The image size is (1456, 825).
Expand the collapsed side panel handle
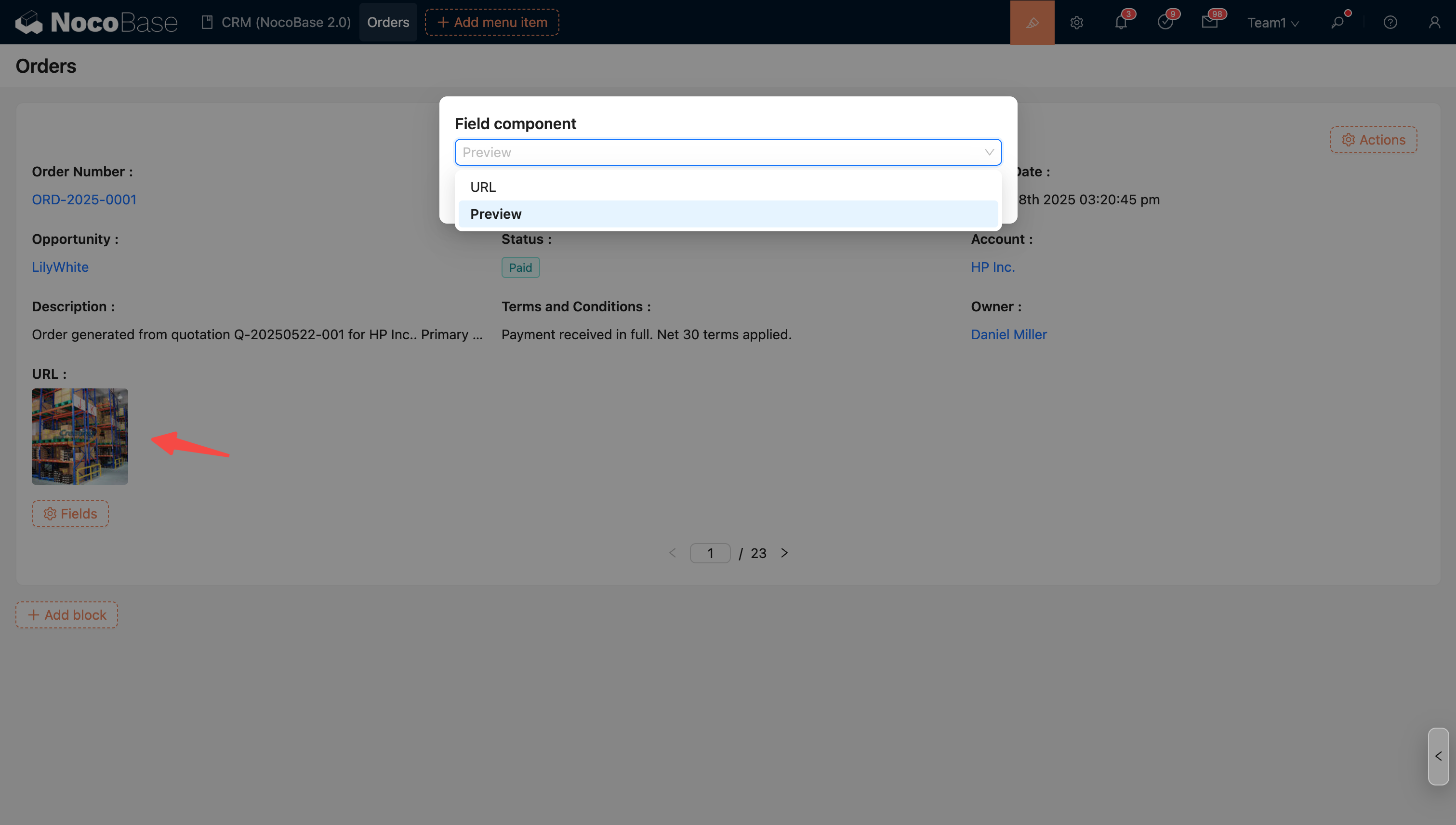(1438, 757)
